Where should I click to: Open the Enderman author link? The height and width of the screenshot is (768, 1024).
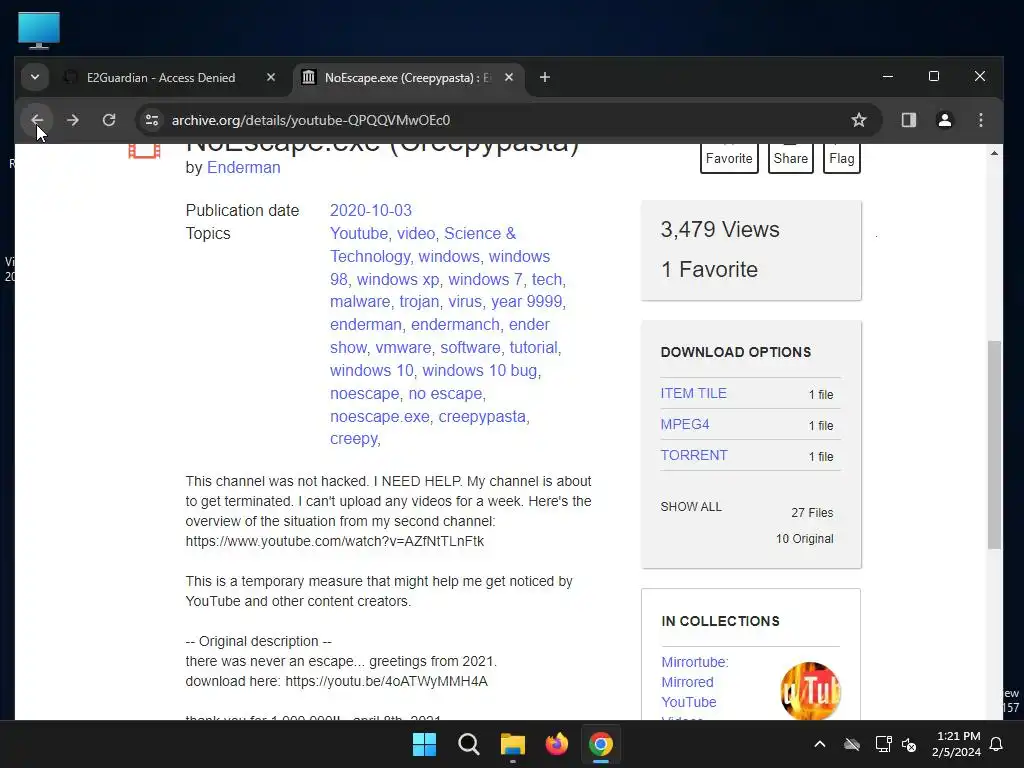pyautogui.click(x=244, y=167)
